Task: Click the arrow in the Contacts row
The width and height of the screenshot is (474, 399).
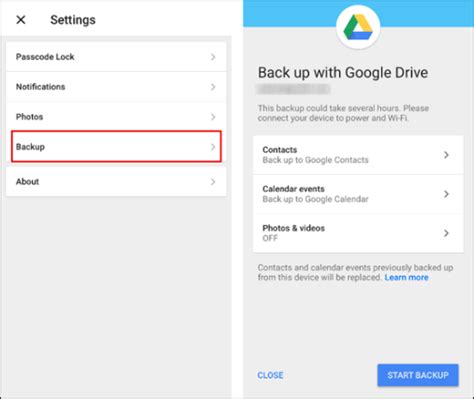Action: coord(446,155)
